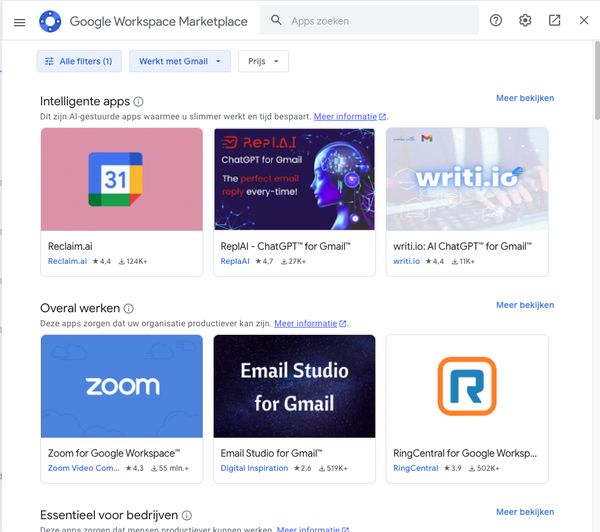The image size is (600, 532).
Task: Click the 4,7 rating of ReplAI
Action: 264,262
